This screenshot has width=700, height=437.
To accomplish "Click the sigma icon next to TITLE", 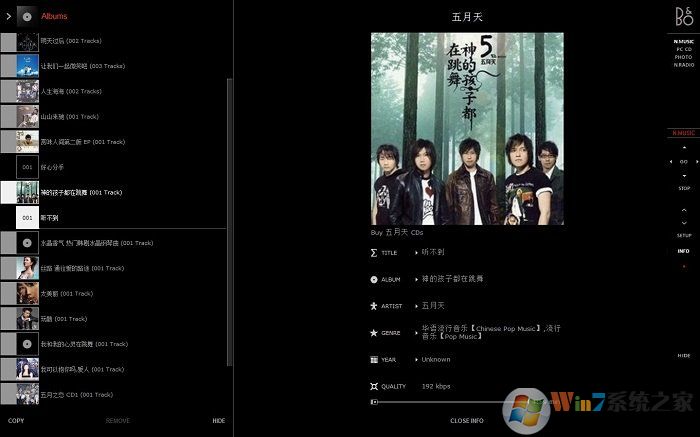I will click(374, 253).
